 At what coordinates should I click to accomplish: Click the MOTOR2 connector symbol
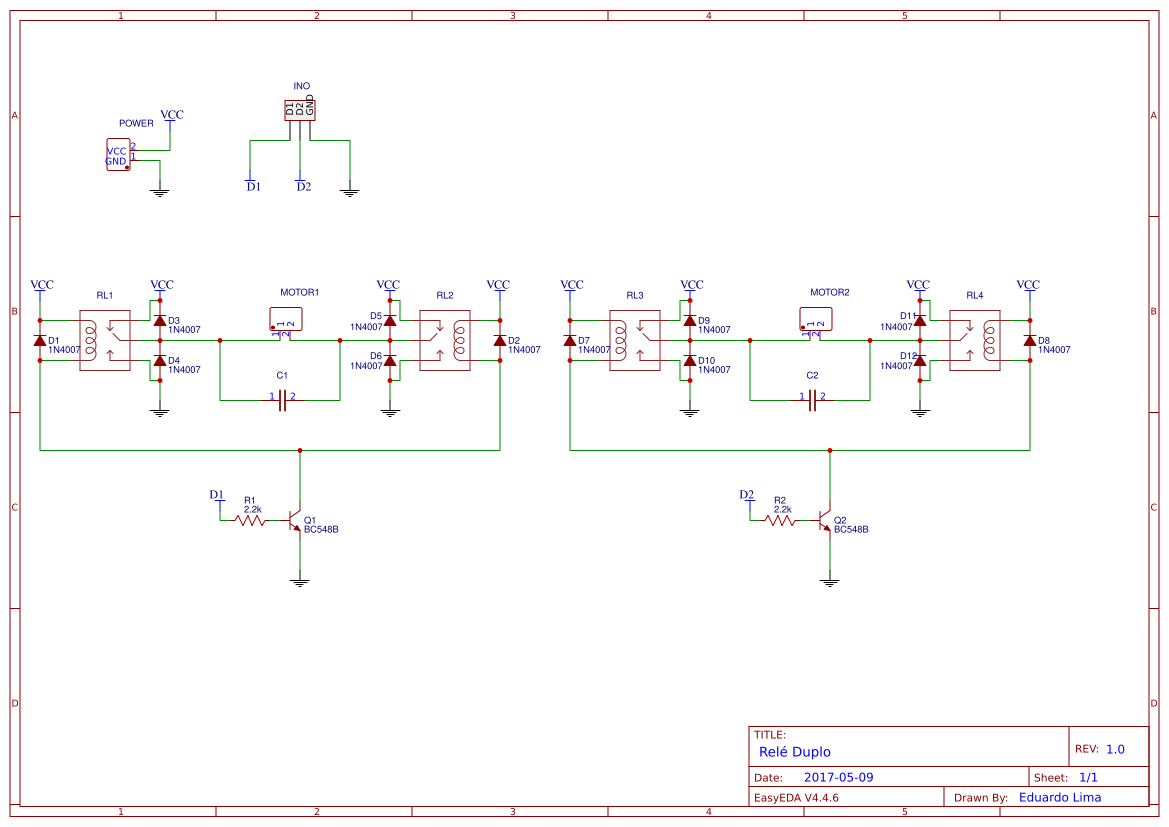point(816,321)
